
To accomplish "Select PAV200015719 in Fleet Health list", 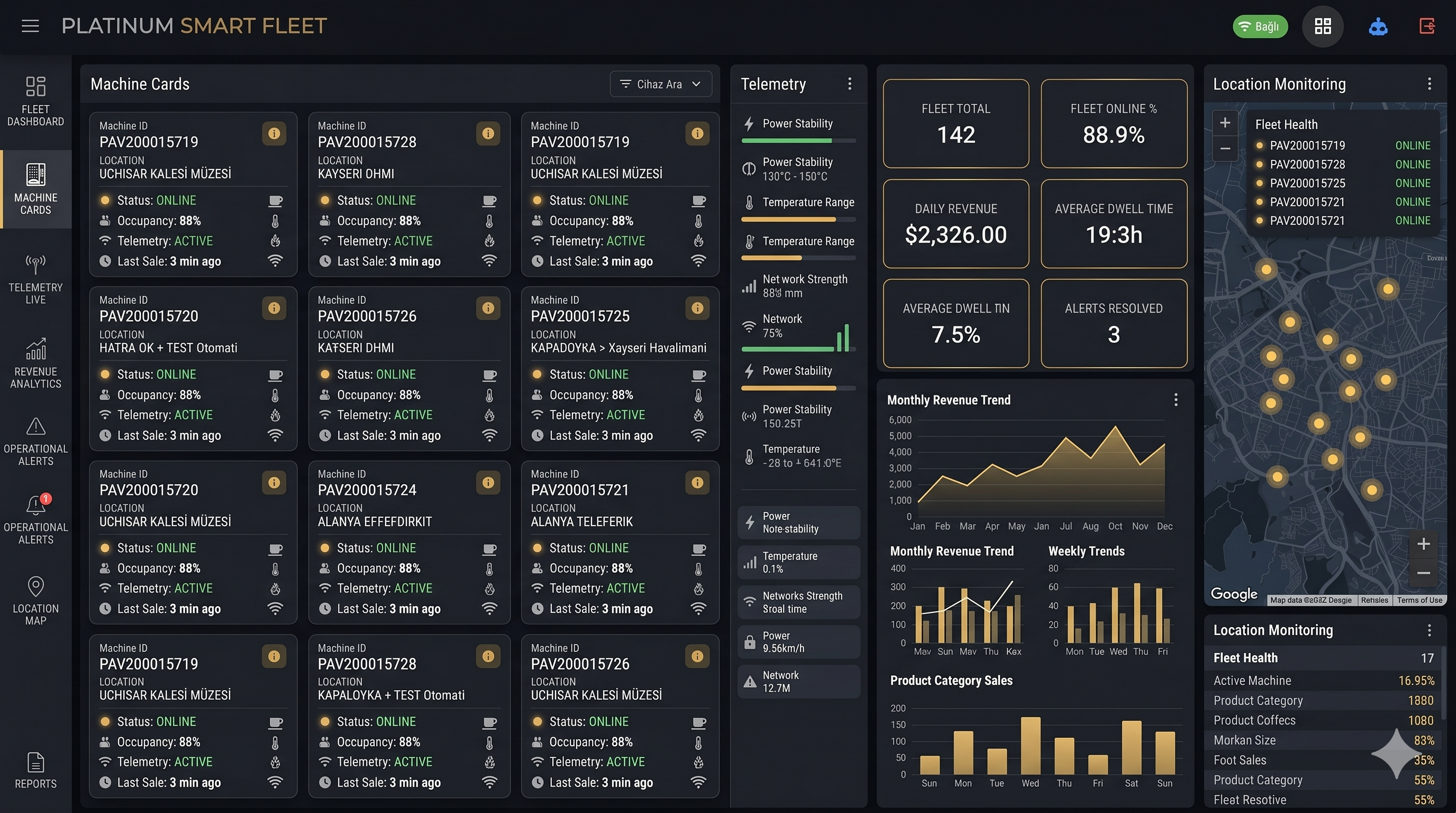I will point(1343,146).
